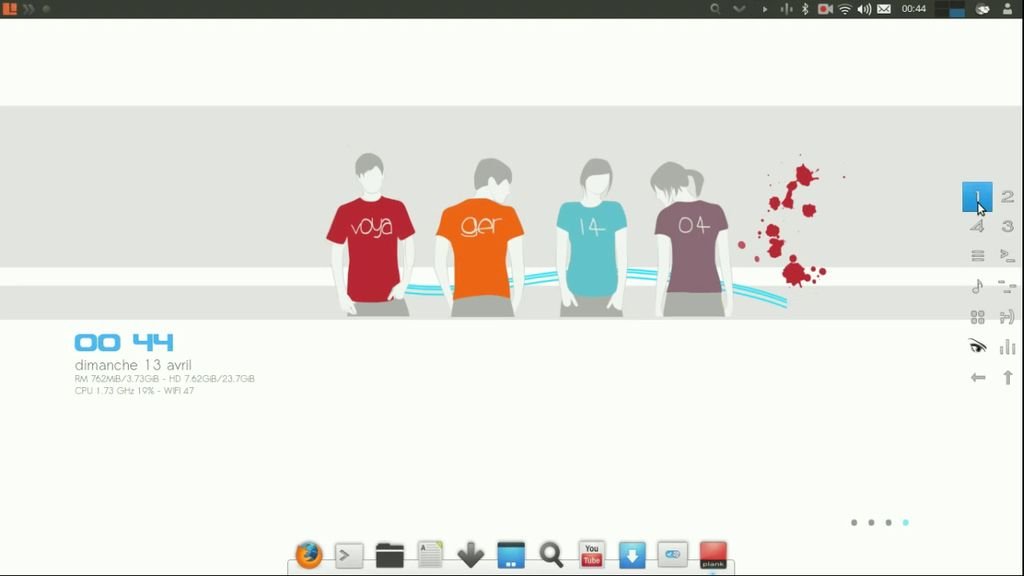Click the red Plank dock icon

tap(713, 555)
